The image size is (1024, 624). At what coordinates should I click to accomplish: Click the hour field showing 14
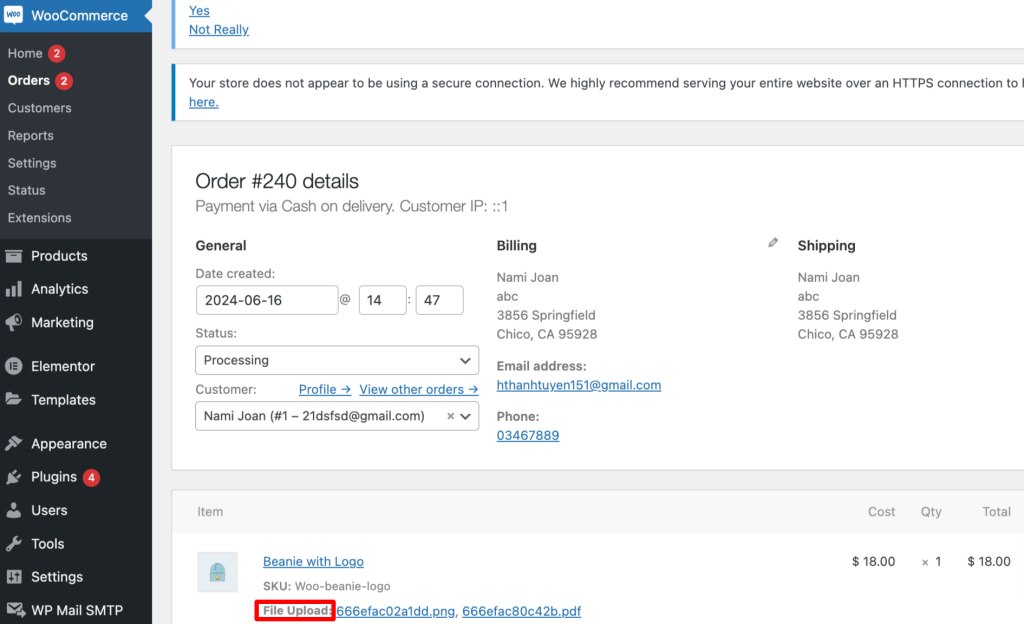coord(383,300)
